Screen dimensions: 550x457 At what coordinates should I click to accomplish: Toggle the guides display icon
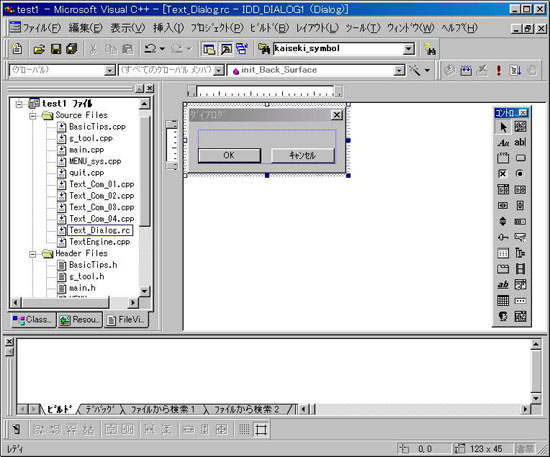(x=261, y=429)
